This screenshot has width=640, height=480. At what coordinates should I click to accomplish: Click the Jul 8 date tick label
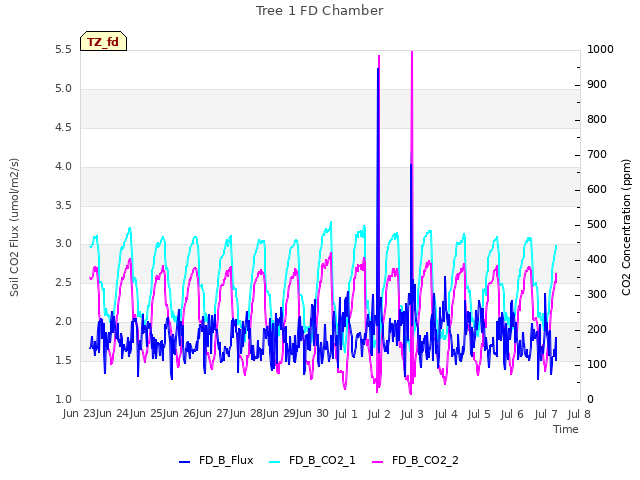(579, 414)
